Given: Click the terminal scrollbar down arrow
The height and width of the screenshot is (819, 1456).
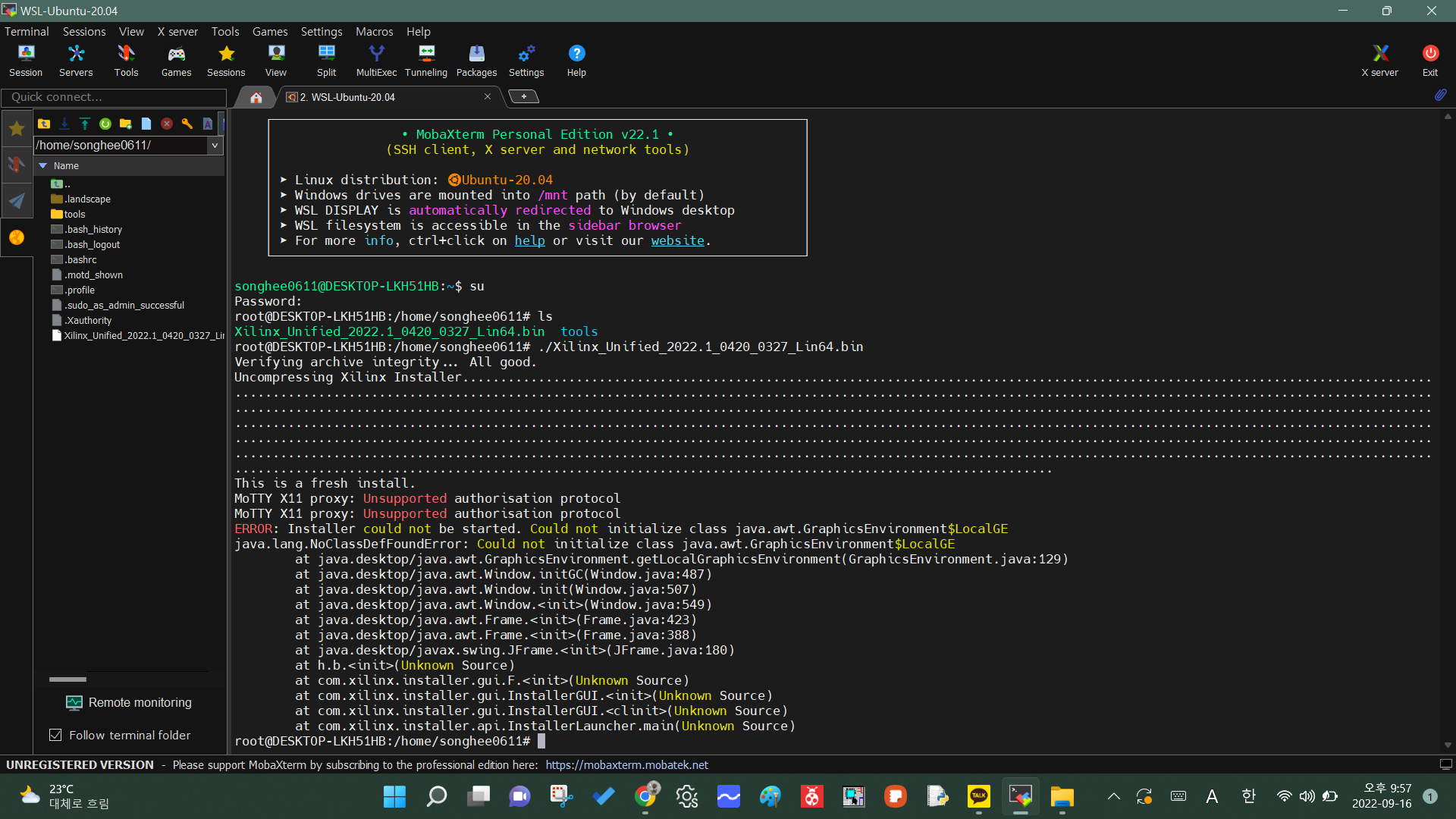Looking at the screenshot, I should click(x=1448, y=745).
